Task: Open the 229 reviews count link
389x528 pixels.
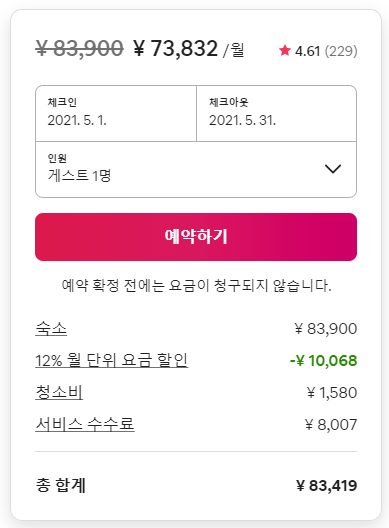Action: 341,51
